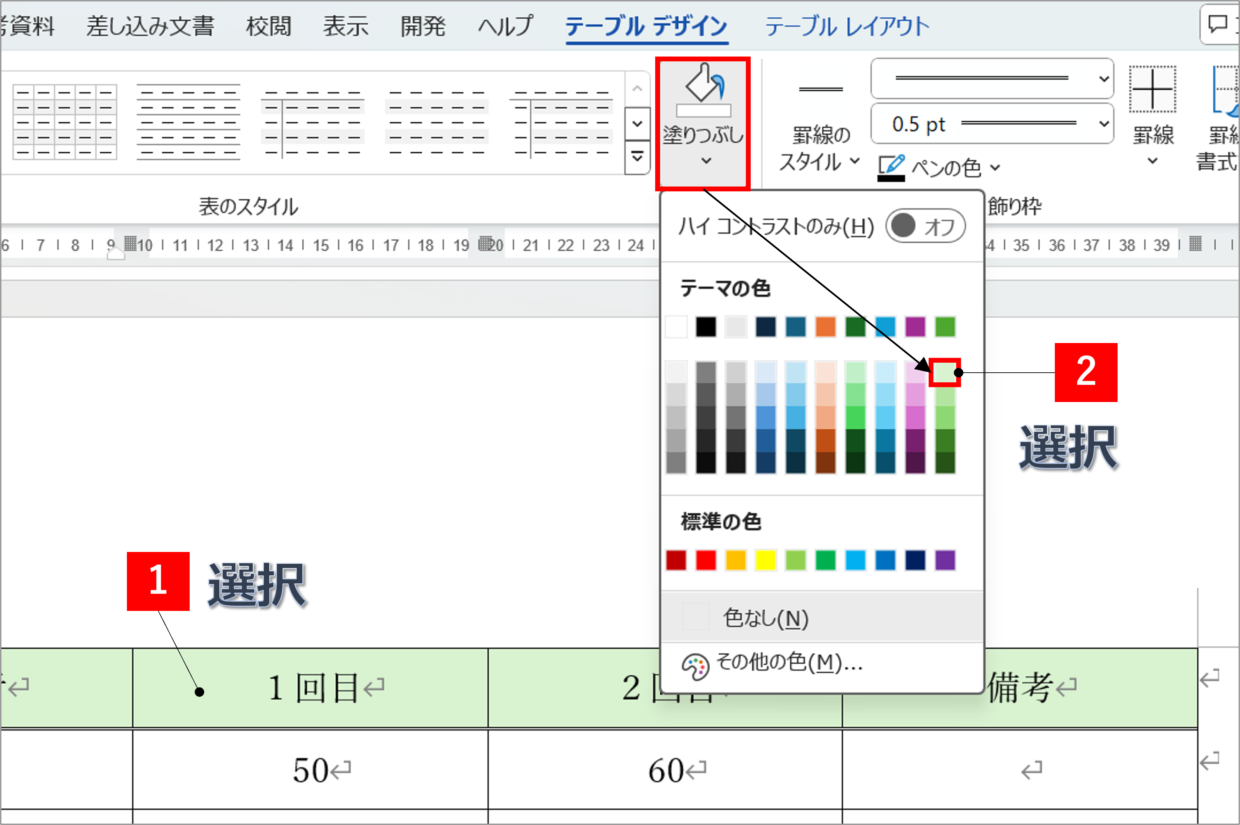Pick light blue standard color swatch
This screenshot has width=1240, height=825.
[x=855, y=560]
